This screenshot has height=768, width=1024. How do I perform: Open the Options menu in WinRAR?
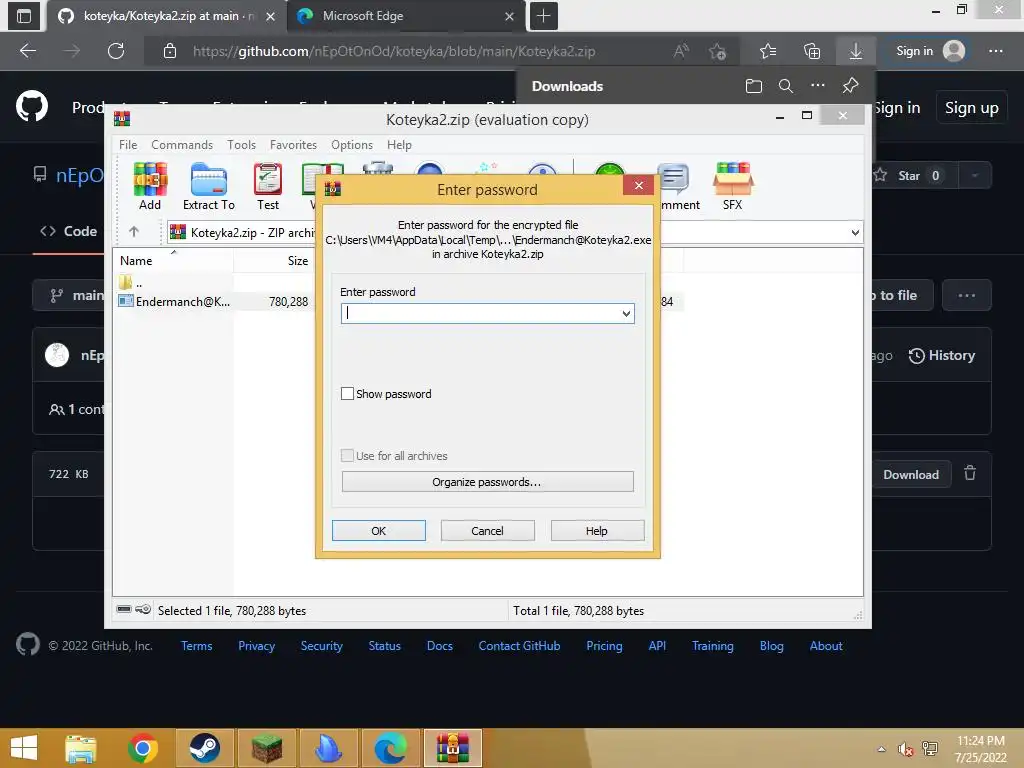tap(352, 144)
